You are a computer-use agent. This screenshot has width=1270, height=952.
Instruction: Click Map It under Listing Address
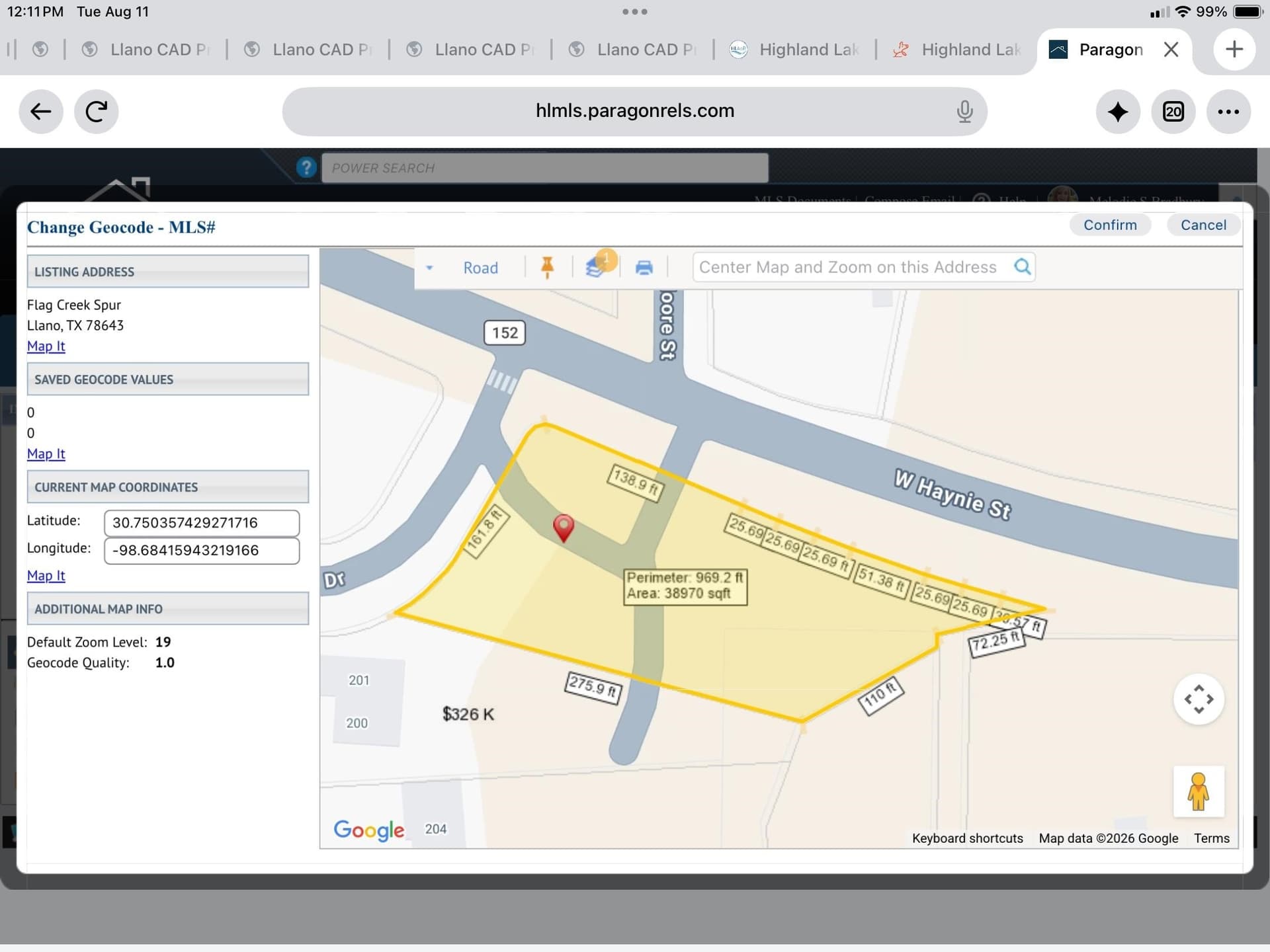[46, 346]
